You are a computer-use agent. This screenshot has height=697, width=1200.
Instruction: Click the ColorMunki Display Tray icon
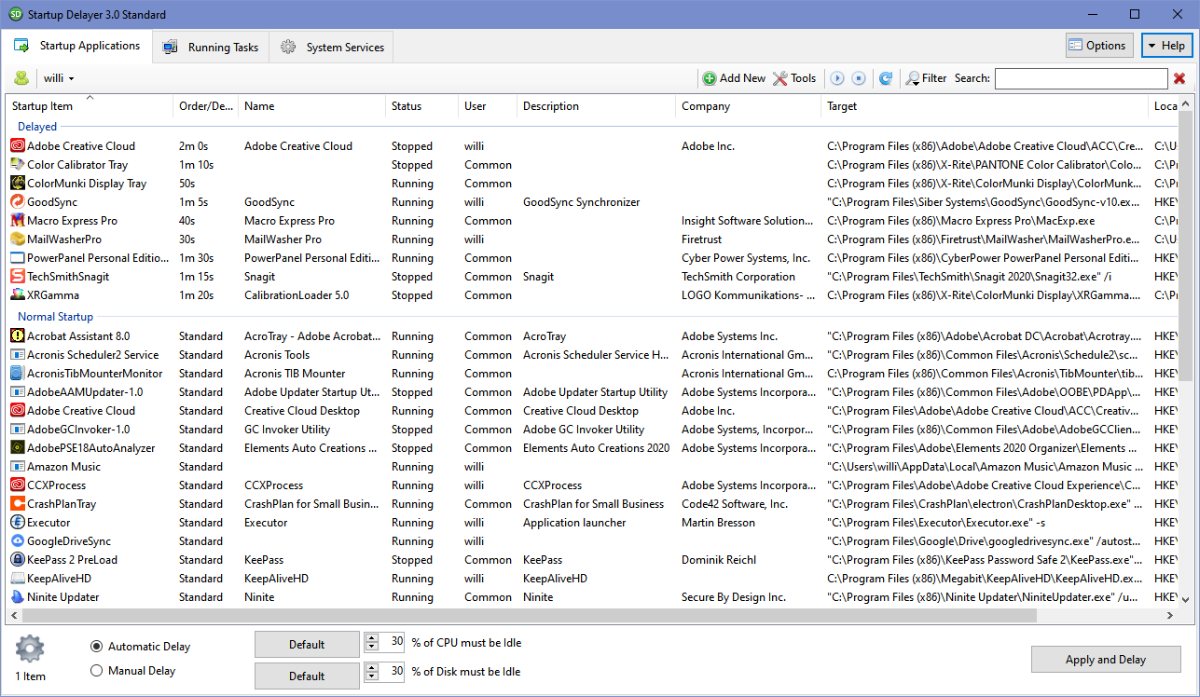coord(17,183)
